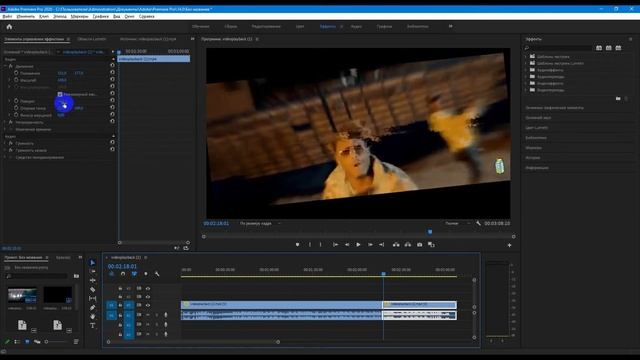Viewport: 640px width, 360px height.
Task: Export a frame with the camera icon
Action: [420, 244]
